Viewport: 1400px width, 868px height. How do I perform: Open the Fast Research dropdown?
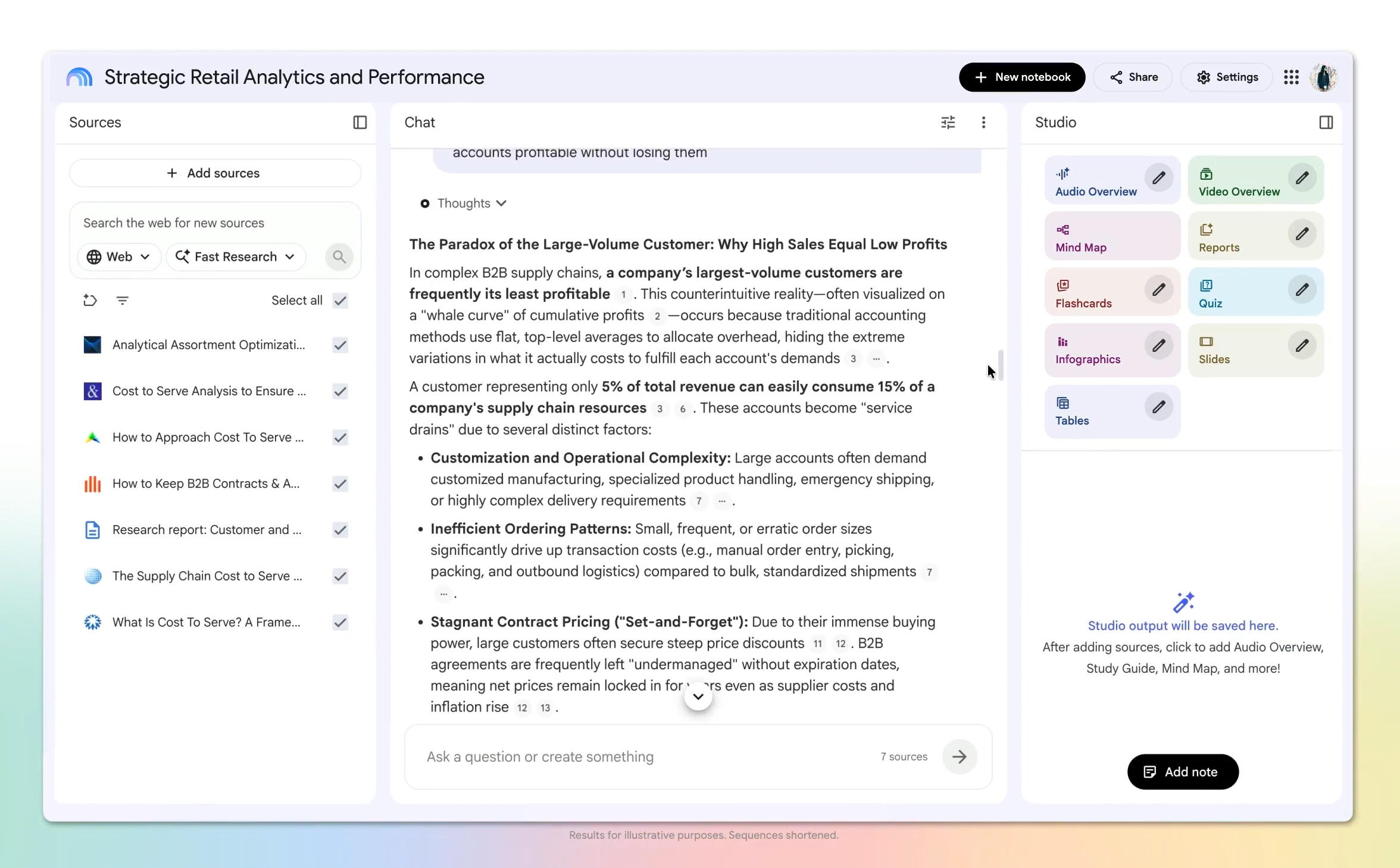click(x=236, y=257)
